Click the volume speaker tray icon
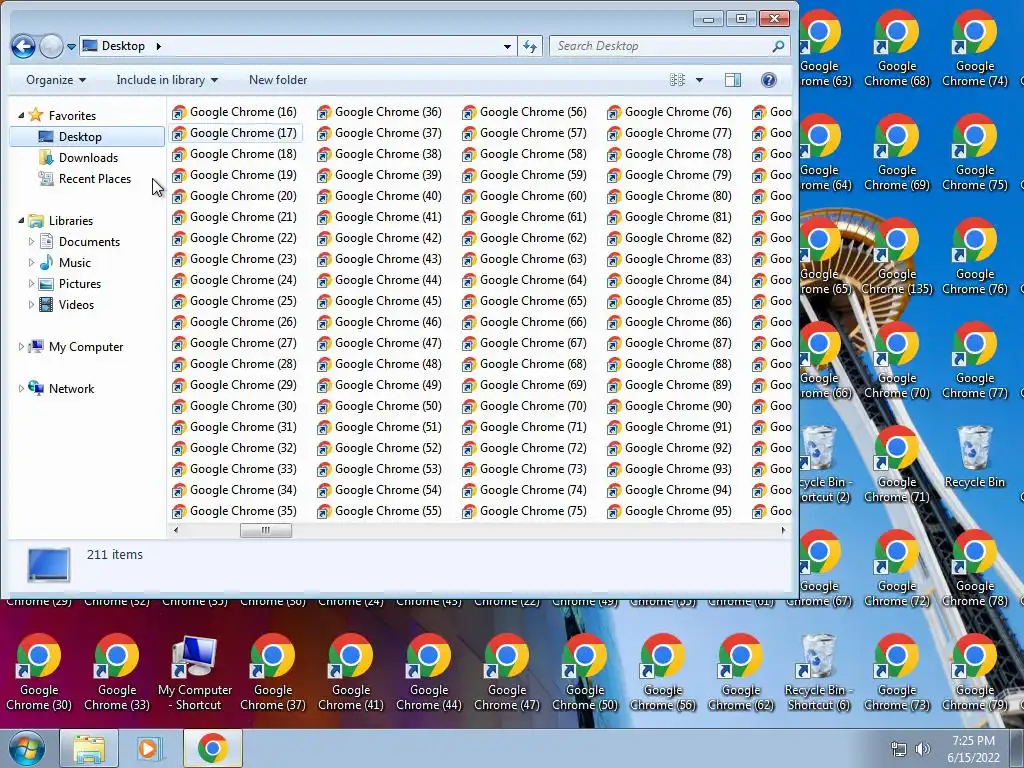Image resolution: width=1024 pixels, height=768 pixels. 923,748
